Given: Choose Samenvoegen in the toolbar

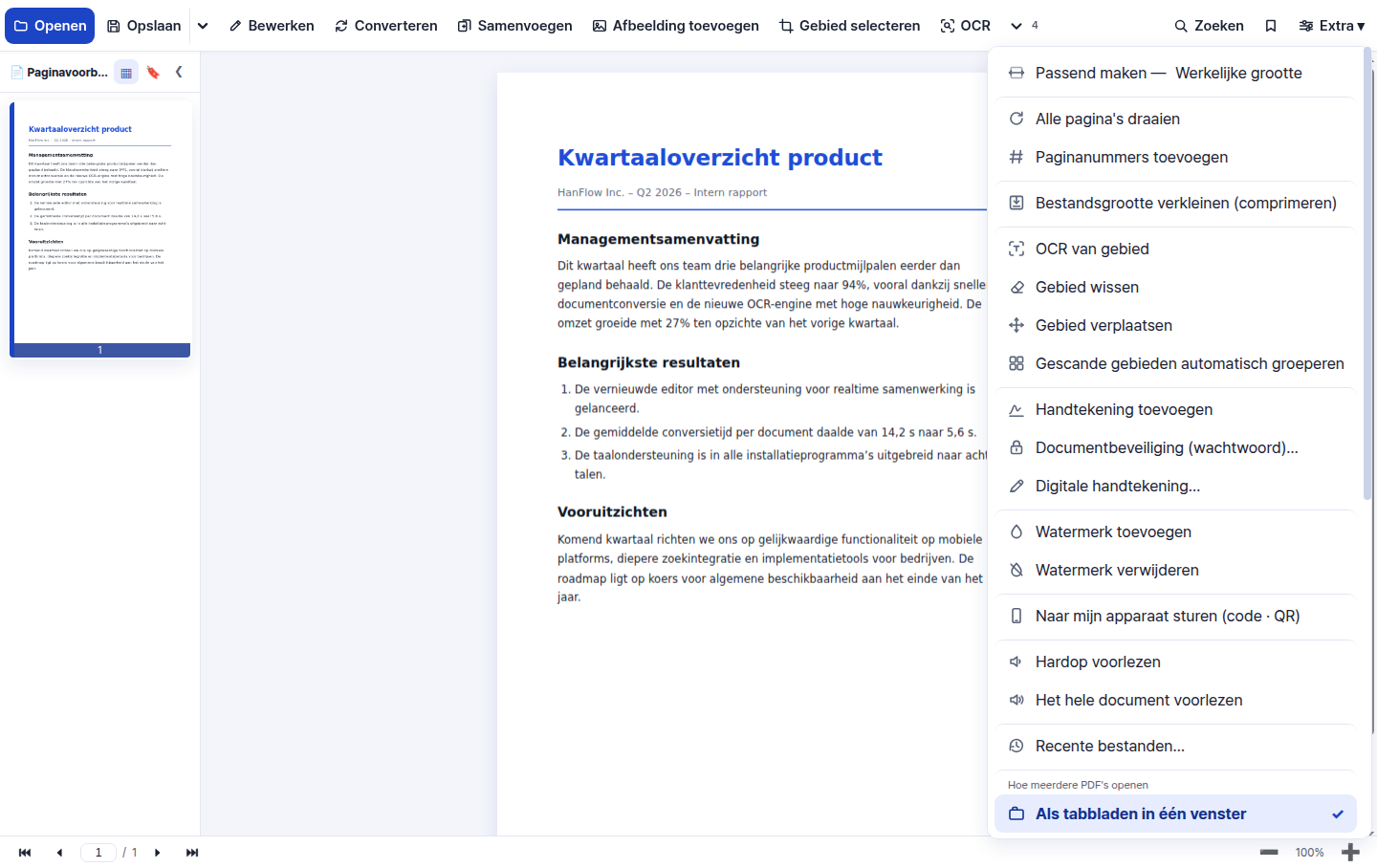Looking at the screenshot, I should coord(514,26).
